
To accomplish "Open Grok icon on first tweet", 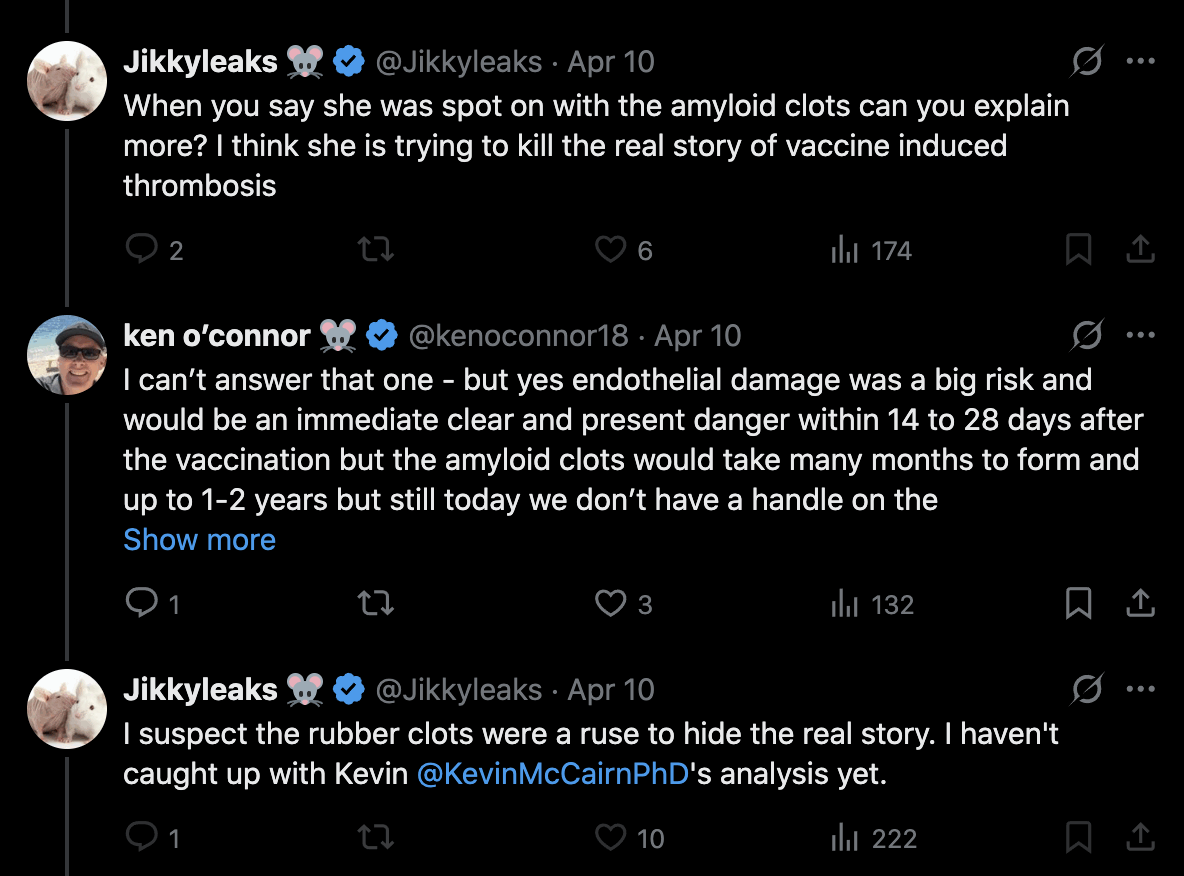I will [1086, 62].
